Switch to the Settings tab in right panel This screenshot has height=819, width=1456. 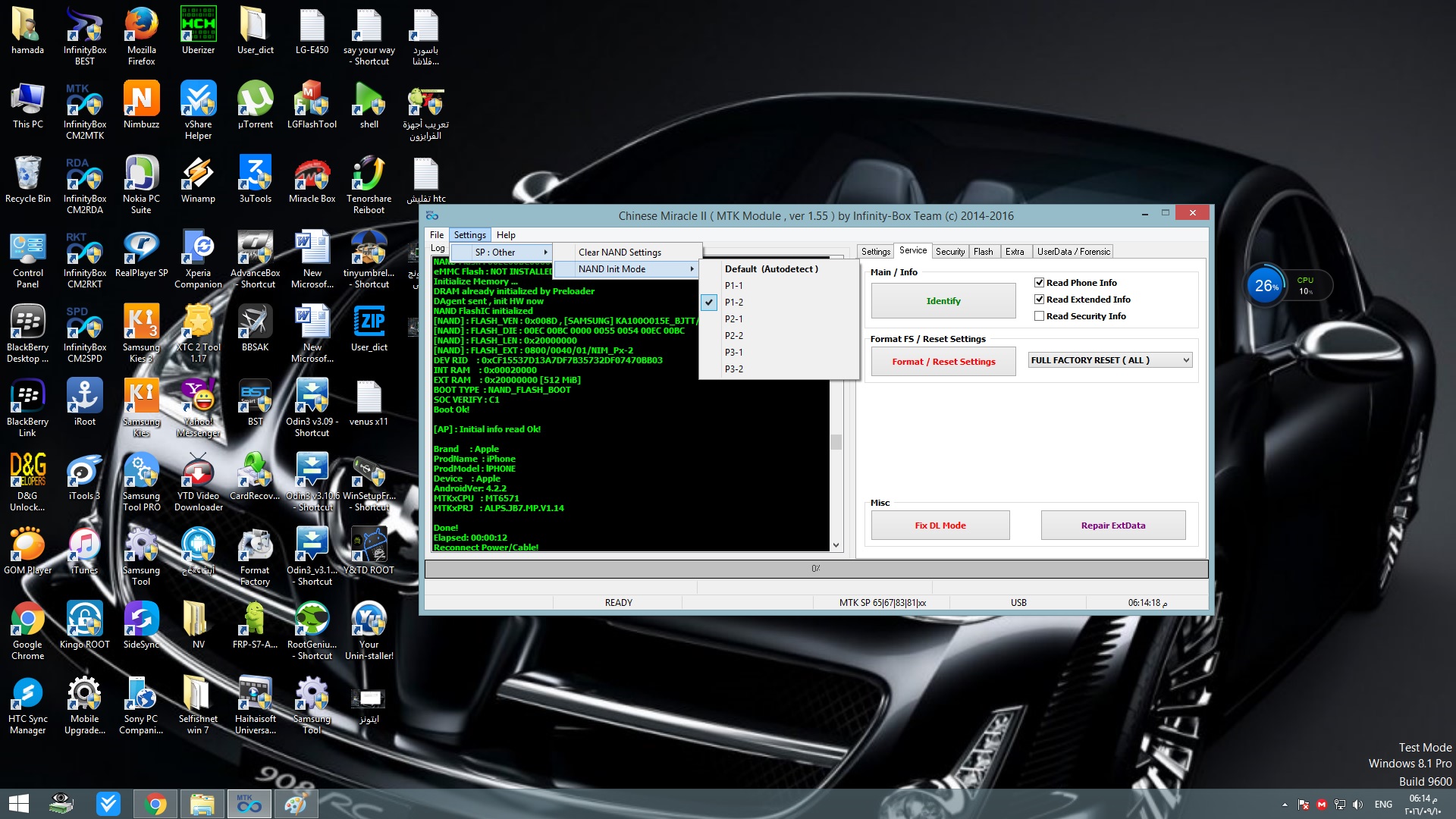coord(876,252)
